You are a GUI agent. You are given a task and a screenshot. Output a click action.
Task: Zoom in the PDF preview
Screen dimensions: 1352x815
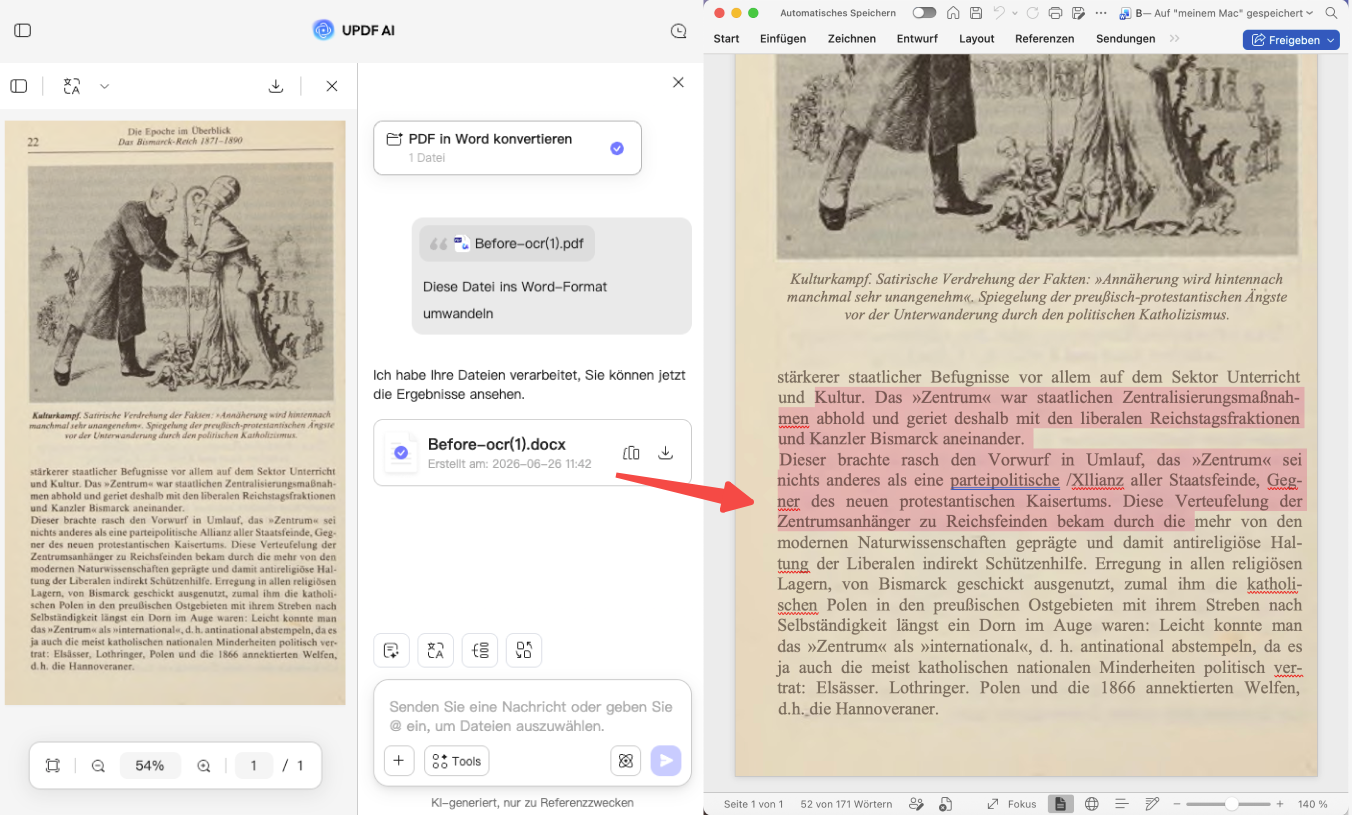pyautogui.click(x=204, y=766)
